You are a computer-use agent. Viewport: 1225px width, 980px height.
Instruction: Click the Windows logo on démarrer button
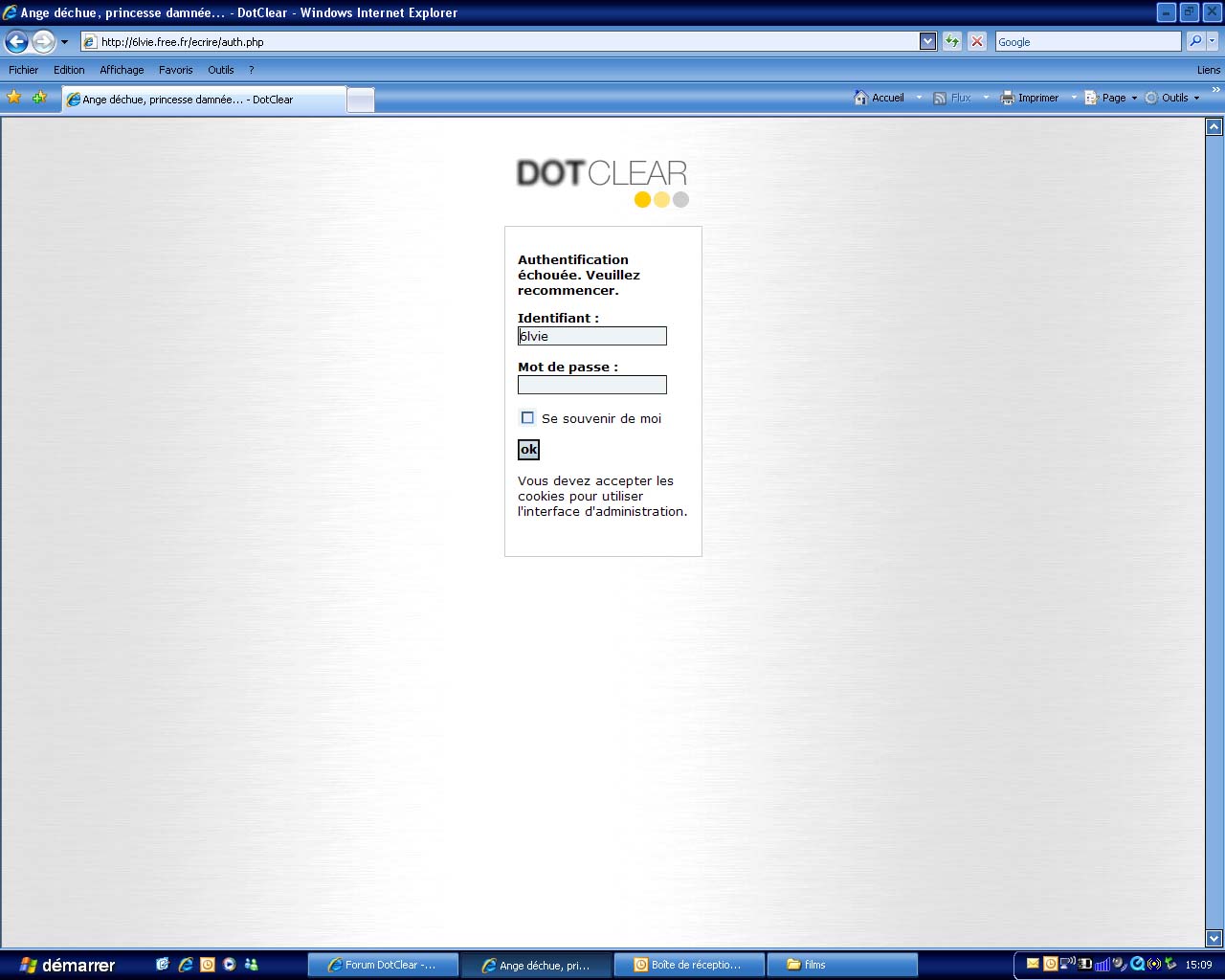pos(29,966)
